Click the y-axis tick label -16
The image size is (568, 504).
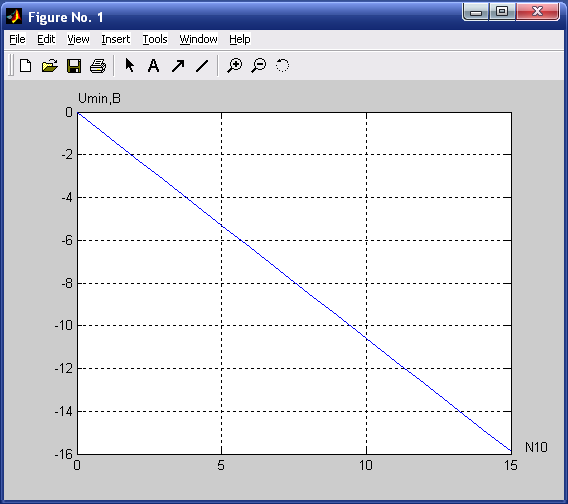64,454
